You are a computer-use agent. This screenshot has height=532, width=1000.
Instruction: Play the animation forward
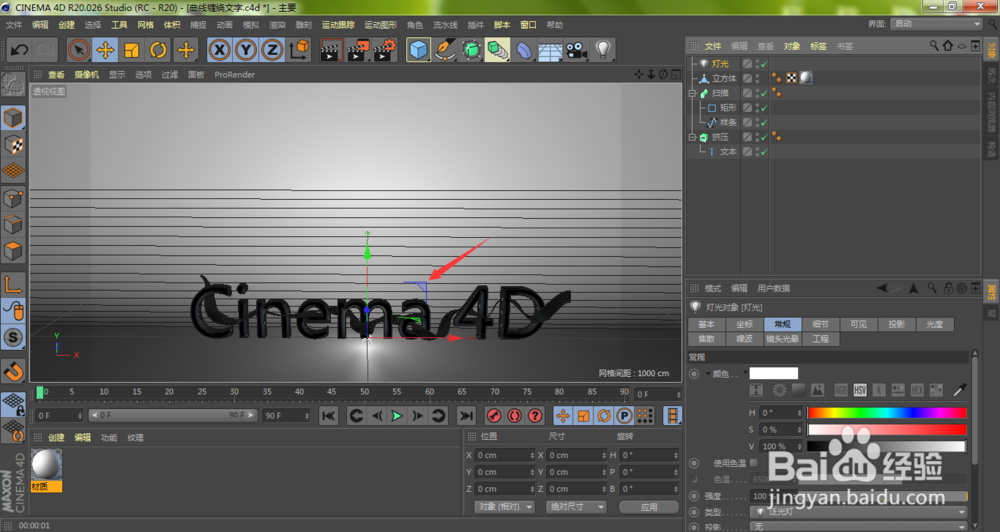tap(397, 416)
